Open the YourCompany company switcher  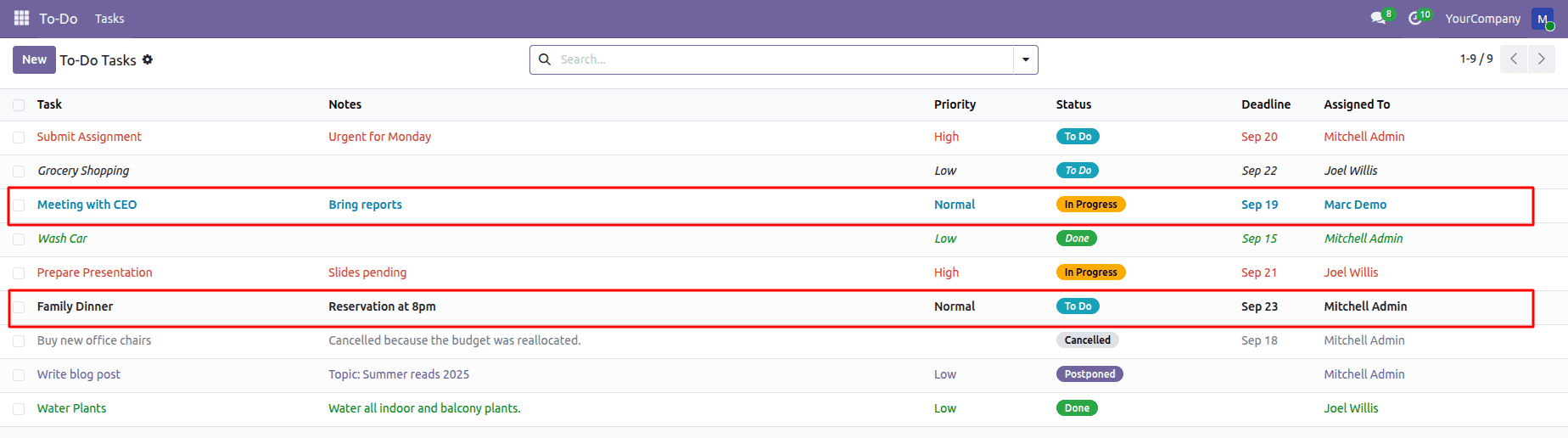(1482, 19)
